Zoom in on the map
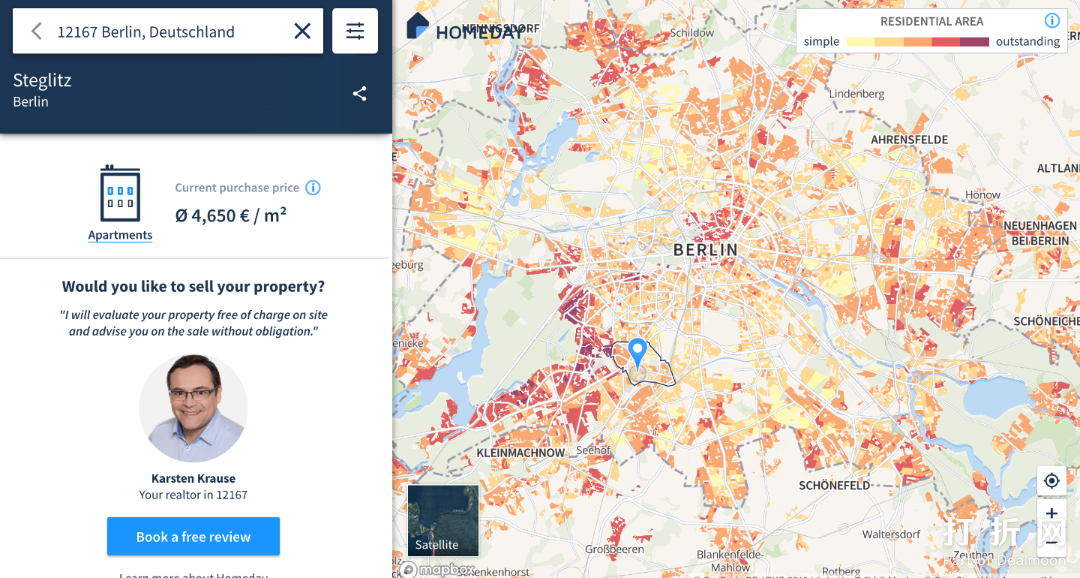Image resolution: width=1080 pixels, height=578 pixels. coord(1051,514)
